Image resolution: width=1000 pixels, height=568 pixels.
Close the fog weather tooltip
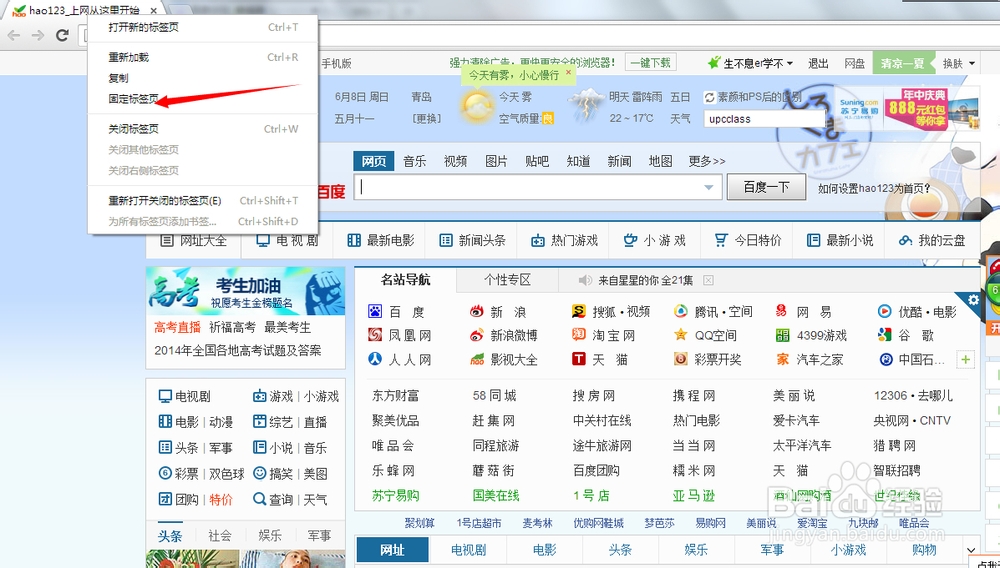point(568,73)
